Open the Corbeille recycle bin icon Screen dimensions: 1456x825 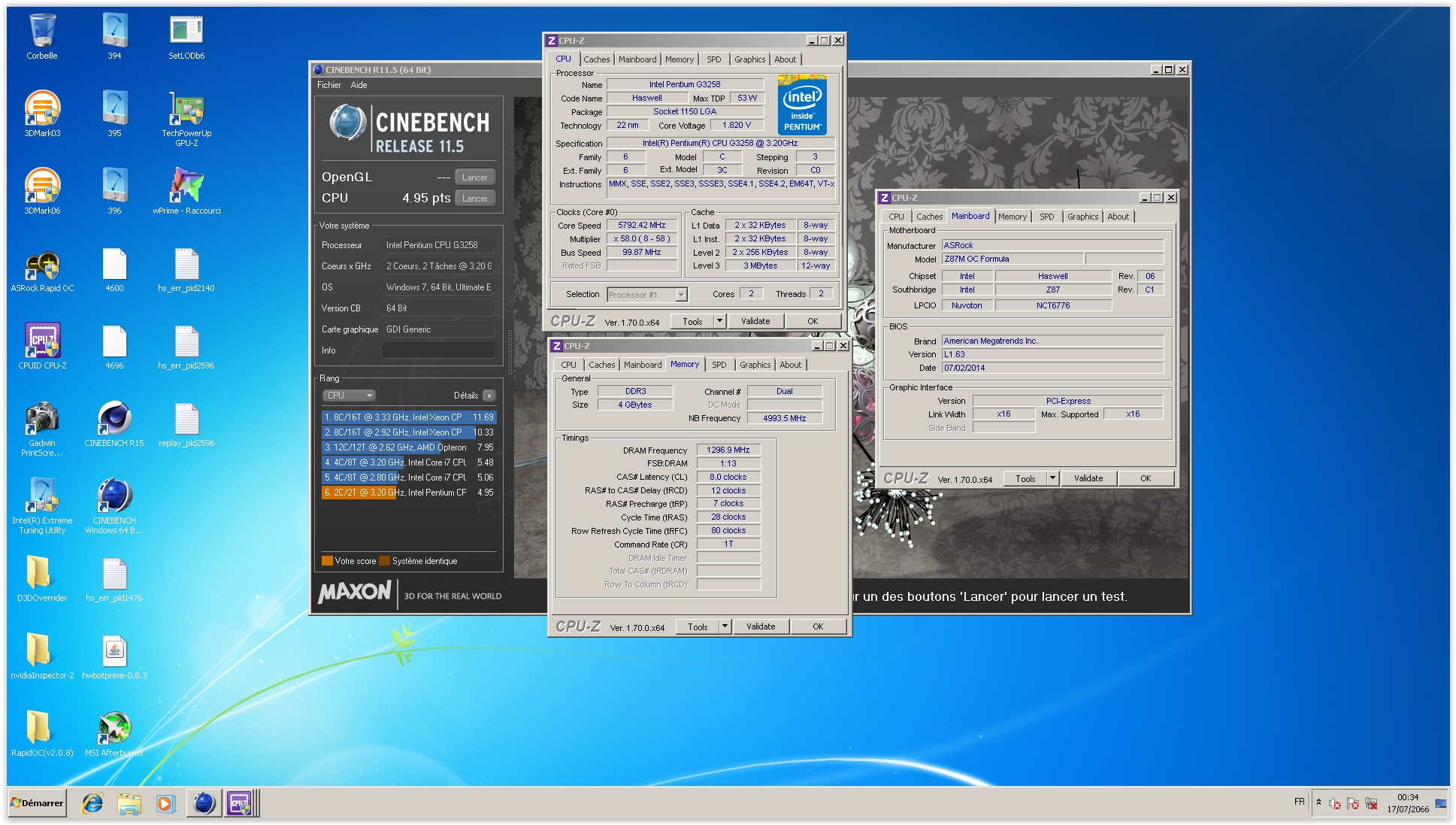[x=42, y=36]
